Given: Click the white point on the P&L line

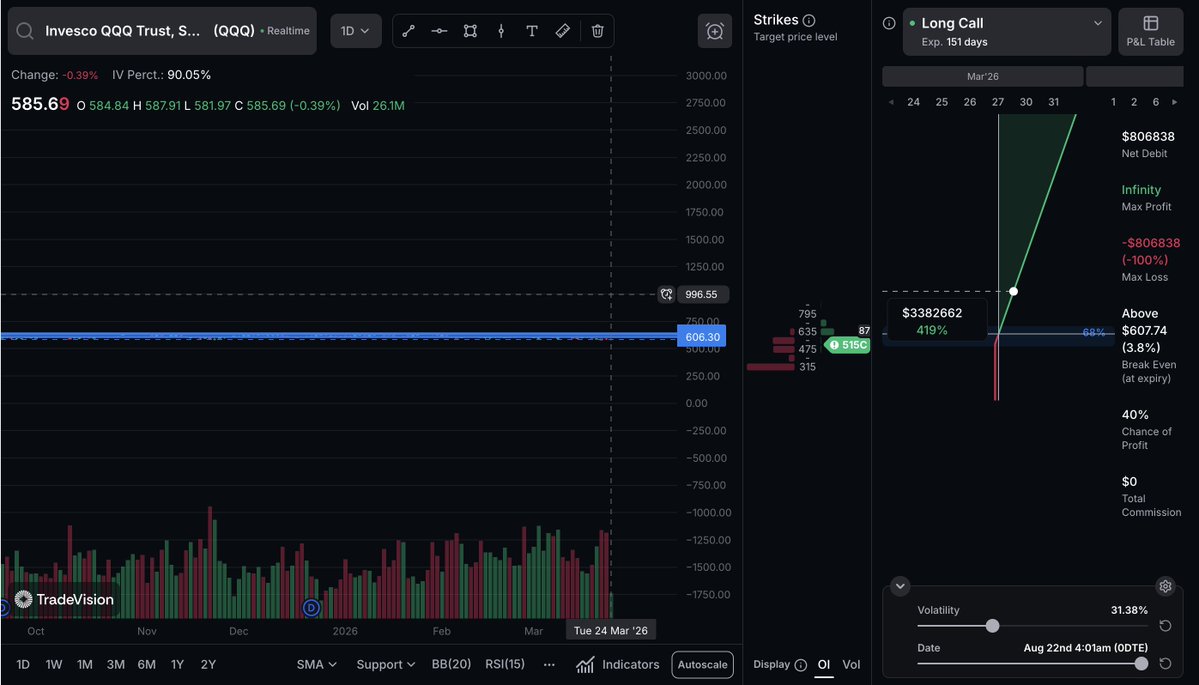Looking at the screenshot, I should [1013, 291].
